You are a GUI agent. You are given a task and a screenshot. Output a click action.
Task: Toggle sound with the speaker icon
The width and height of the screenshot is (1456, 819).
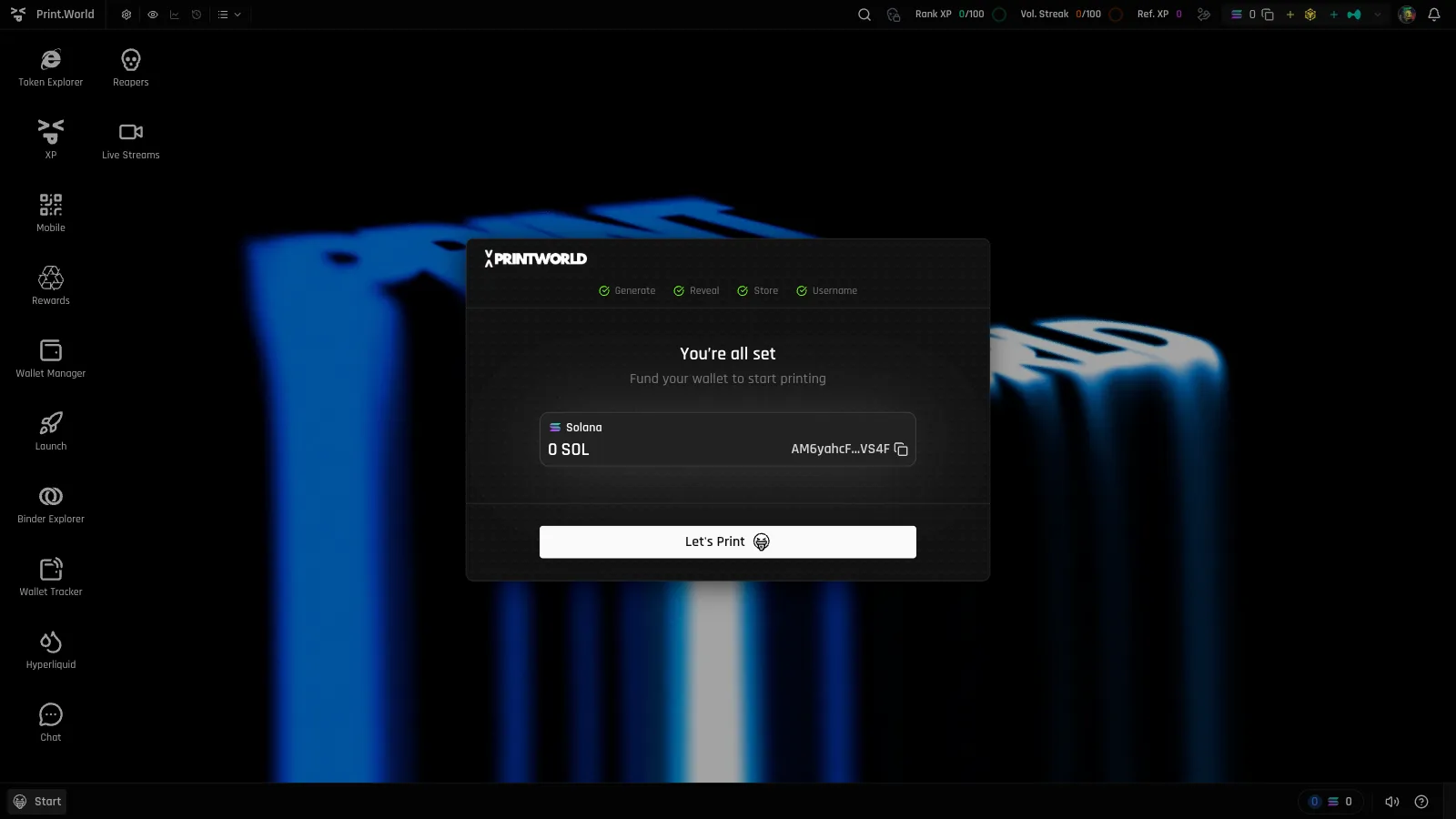[1391, 802]
